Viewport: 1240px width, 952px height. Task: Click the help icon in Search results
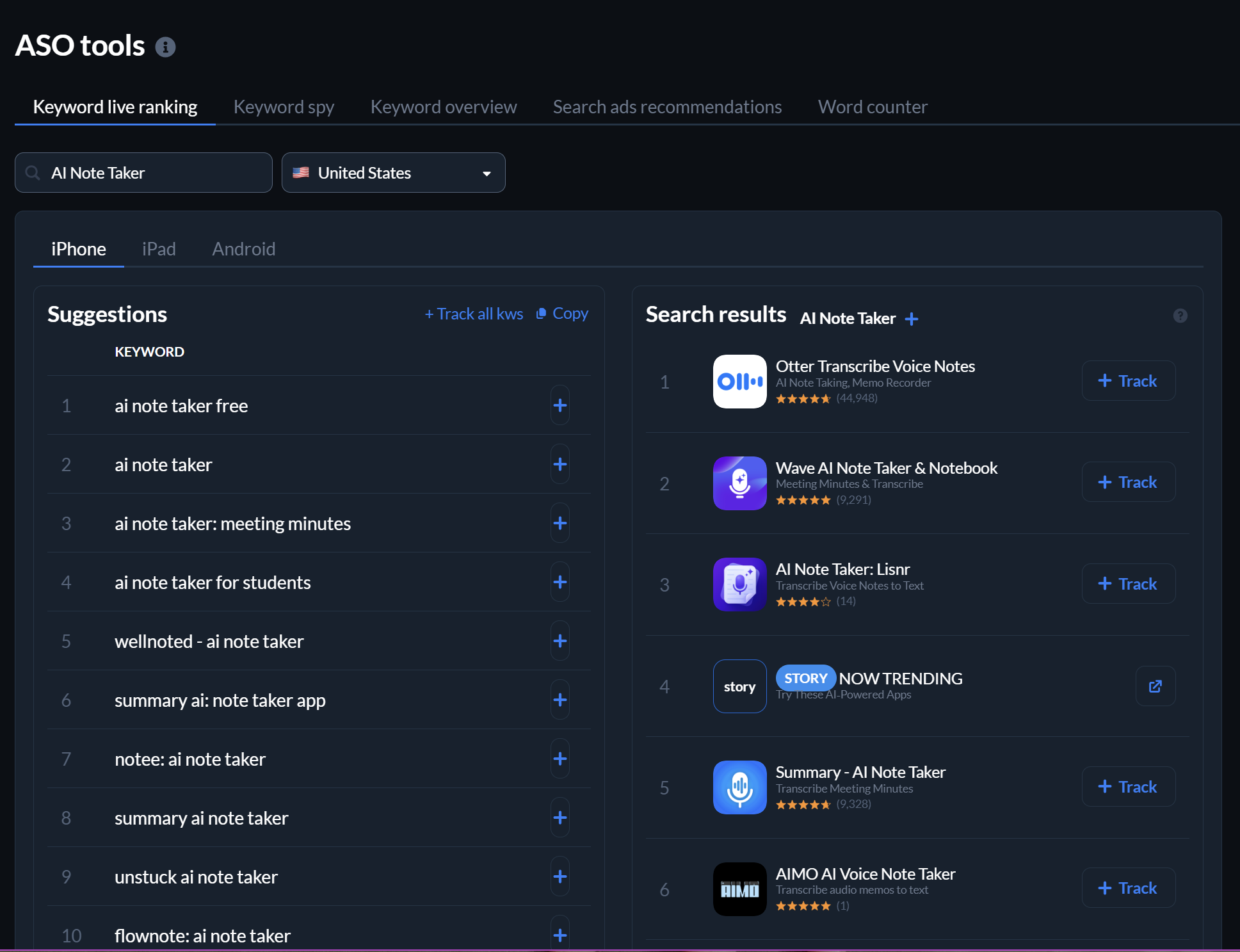tap(1180, 316)
